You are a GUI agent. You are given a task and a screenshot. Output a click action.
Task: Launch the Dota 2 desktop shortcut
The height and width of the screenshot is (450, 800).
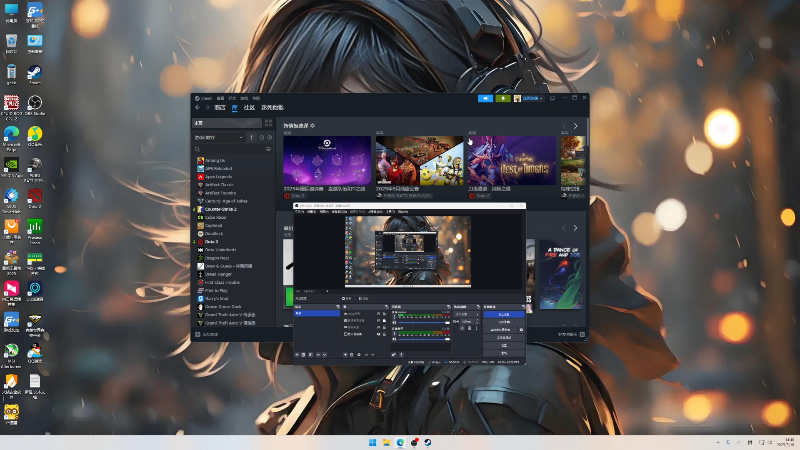pos(35,199)
